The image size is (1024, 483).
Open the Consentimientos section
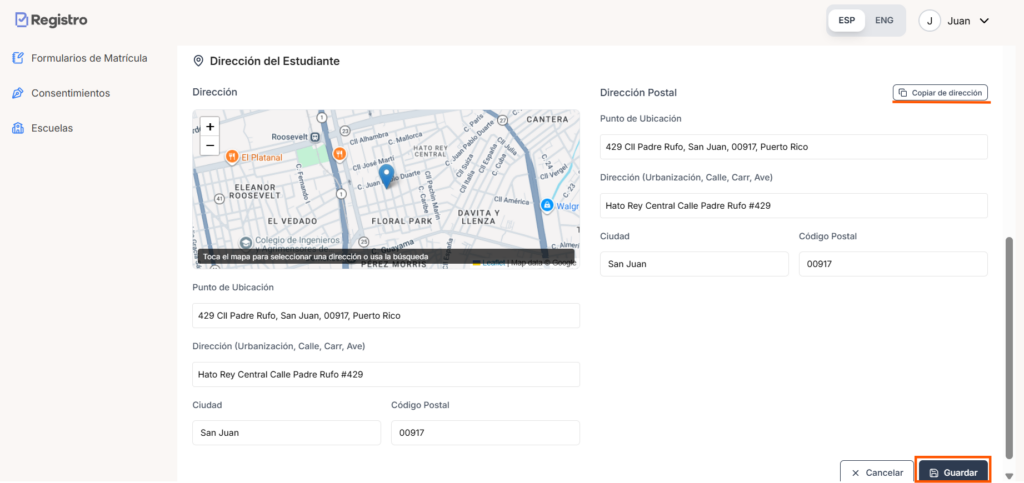(70, 93)
